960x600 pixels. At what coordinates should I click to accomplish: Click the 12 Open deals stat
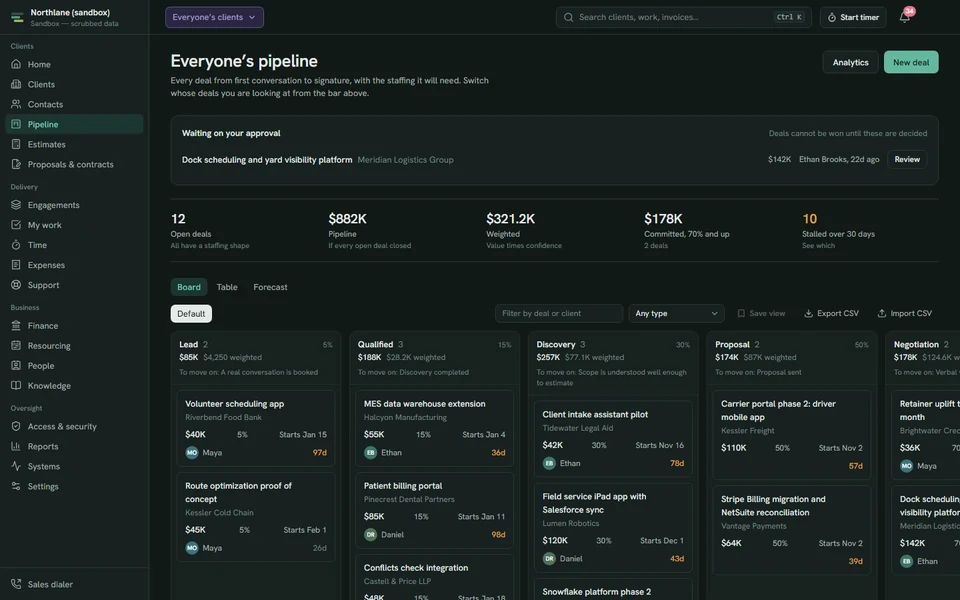pos(210,231)
